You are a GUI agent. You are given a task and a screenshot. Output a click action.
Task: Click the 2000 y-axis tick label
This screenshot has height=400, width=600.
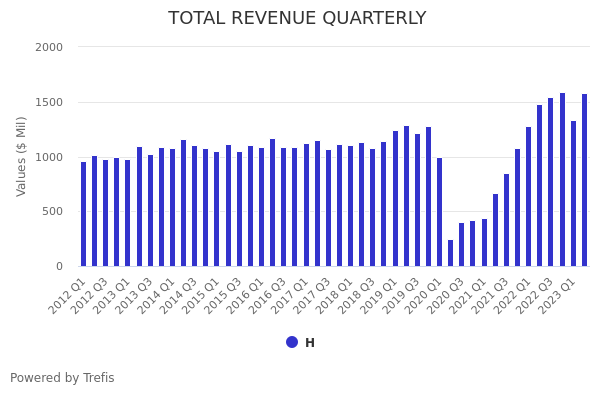(x=49, y=47)
